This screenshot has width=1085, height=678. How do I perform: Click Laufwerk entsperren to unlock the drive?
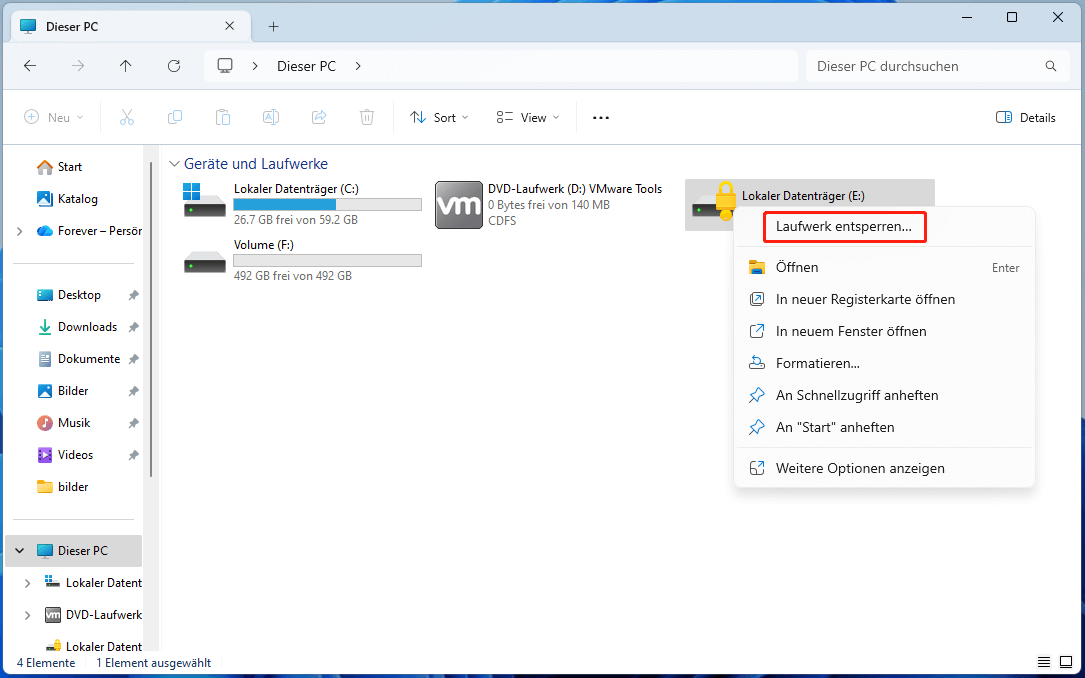pos(843,227)
